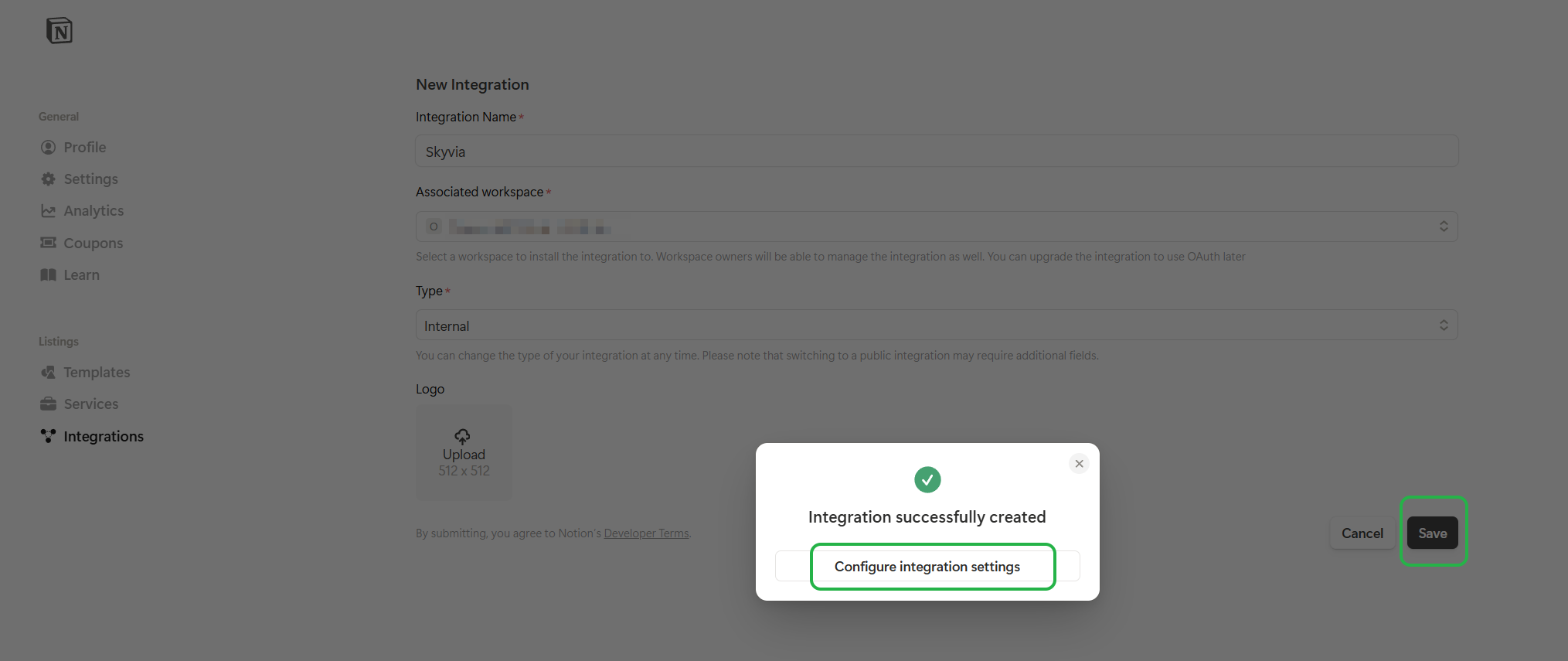
Task: Click the Profile person icon
Action: click(48, 147)
